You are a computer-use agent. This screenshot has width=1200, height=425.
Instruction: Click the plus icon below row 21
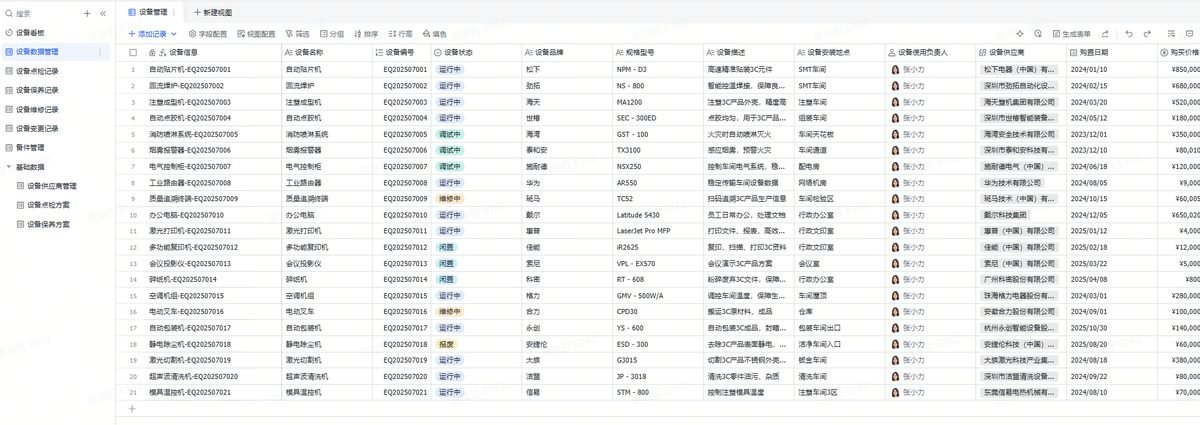(132, 408)
